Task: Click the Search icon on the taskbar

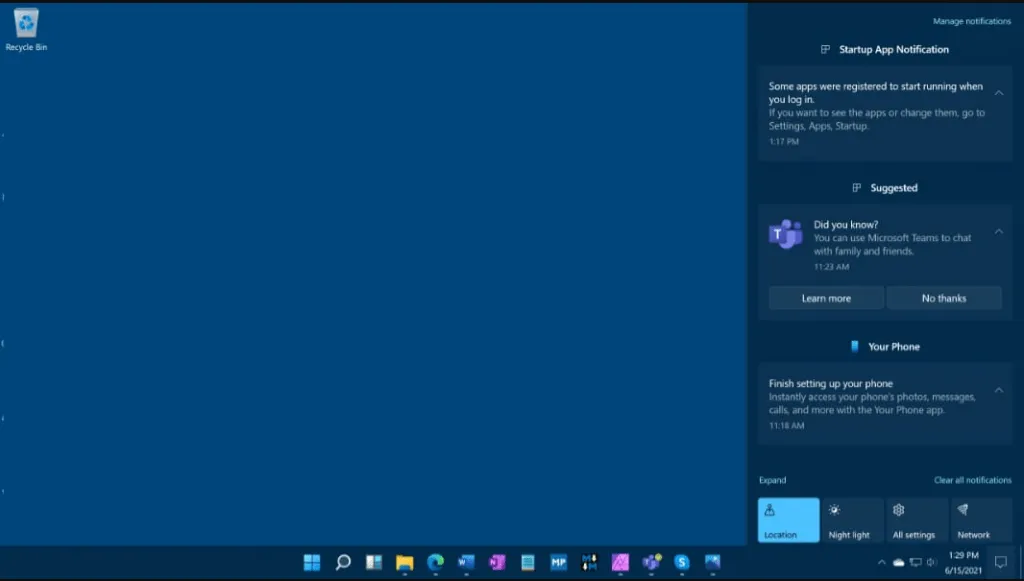Action: pyautogui.click(x=343, y=565)
